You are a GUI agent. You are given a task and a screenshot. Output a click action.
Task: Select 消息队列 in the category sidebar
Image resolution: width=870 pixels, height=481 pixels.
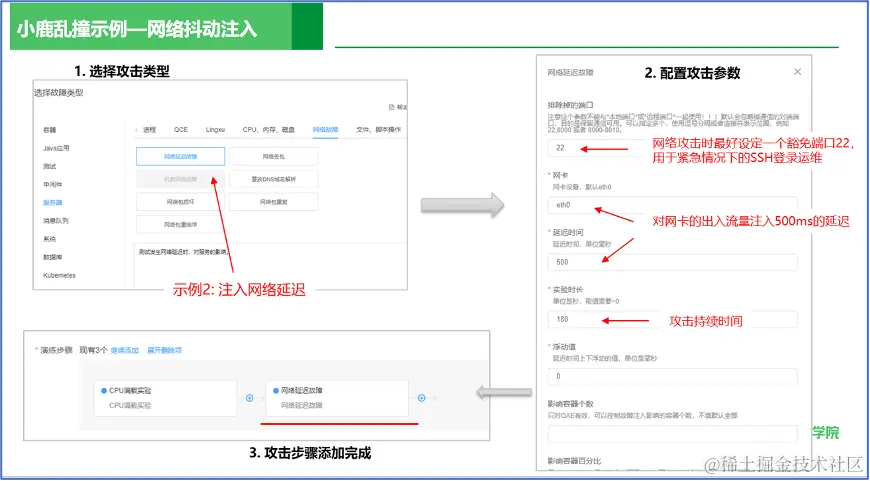coord(56,221)
